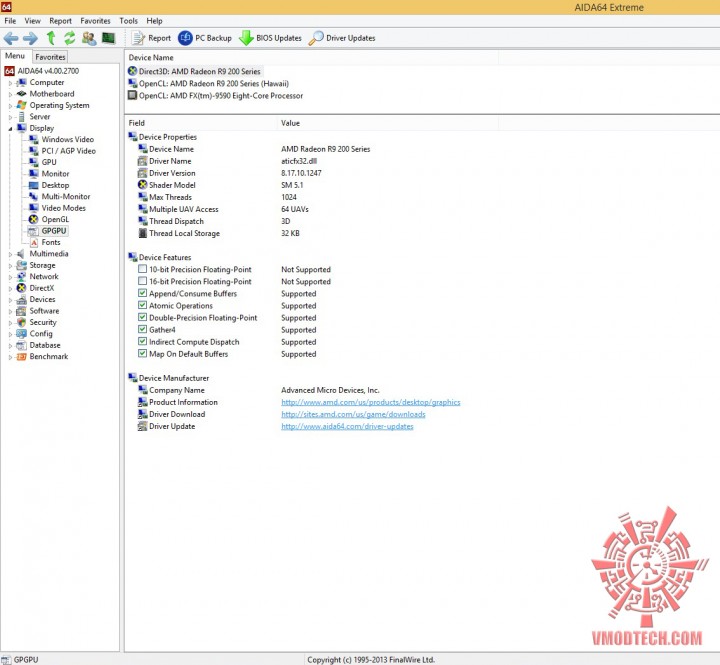Click the Field column header
The image size is (720, 665).
201,123
